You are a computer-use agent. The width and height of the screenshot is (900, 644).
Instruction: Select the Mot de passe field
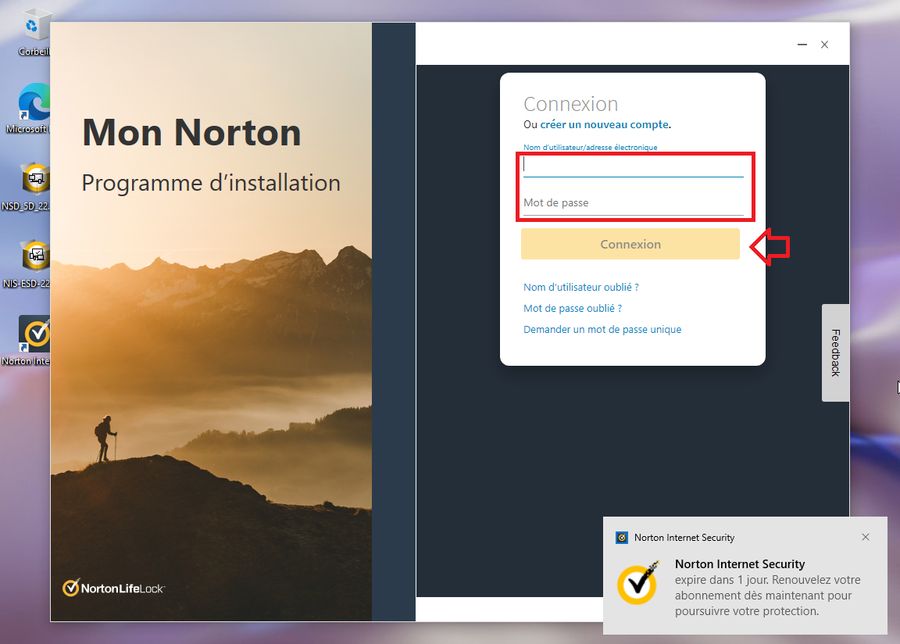[635, 203]
